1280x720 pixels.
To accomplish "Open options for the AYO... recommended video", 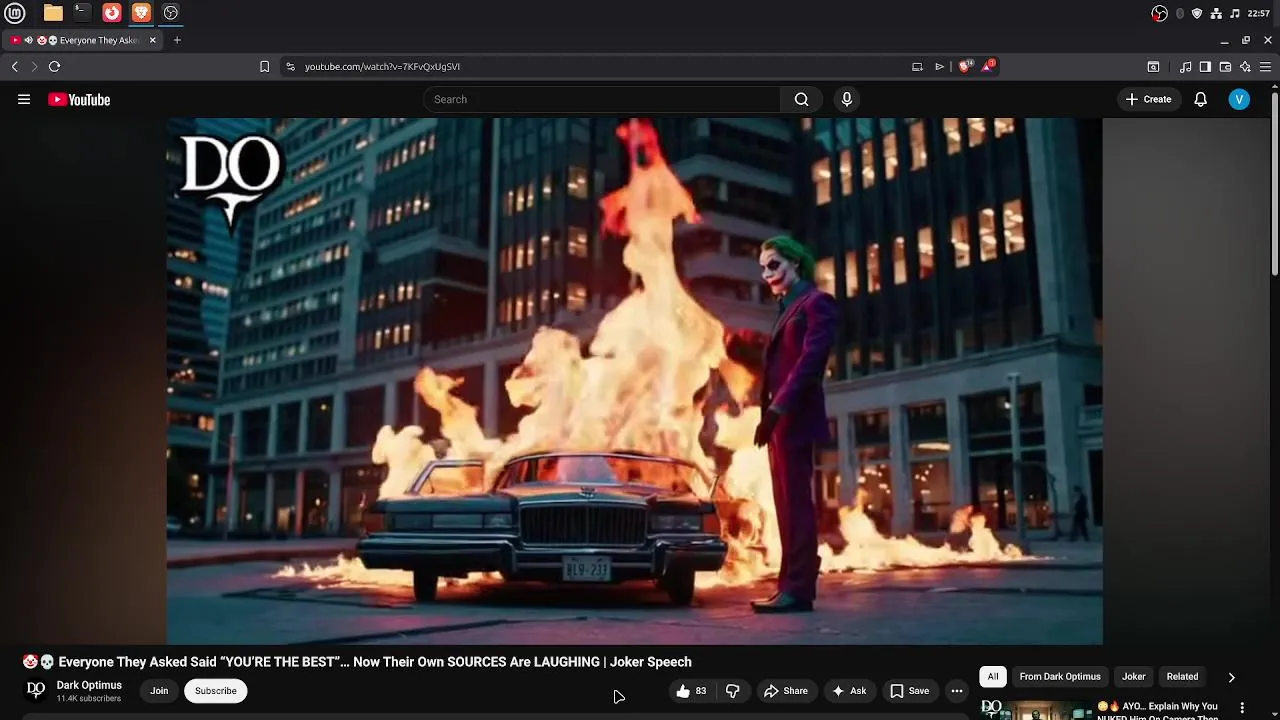I will click(1242, 708).
